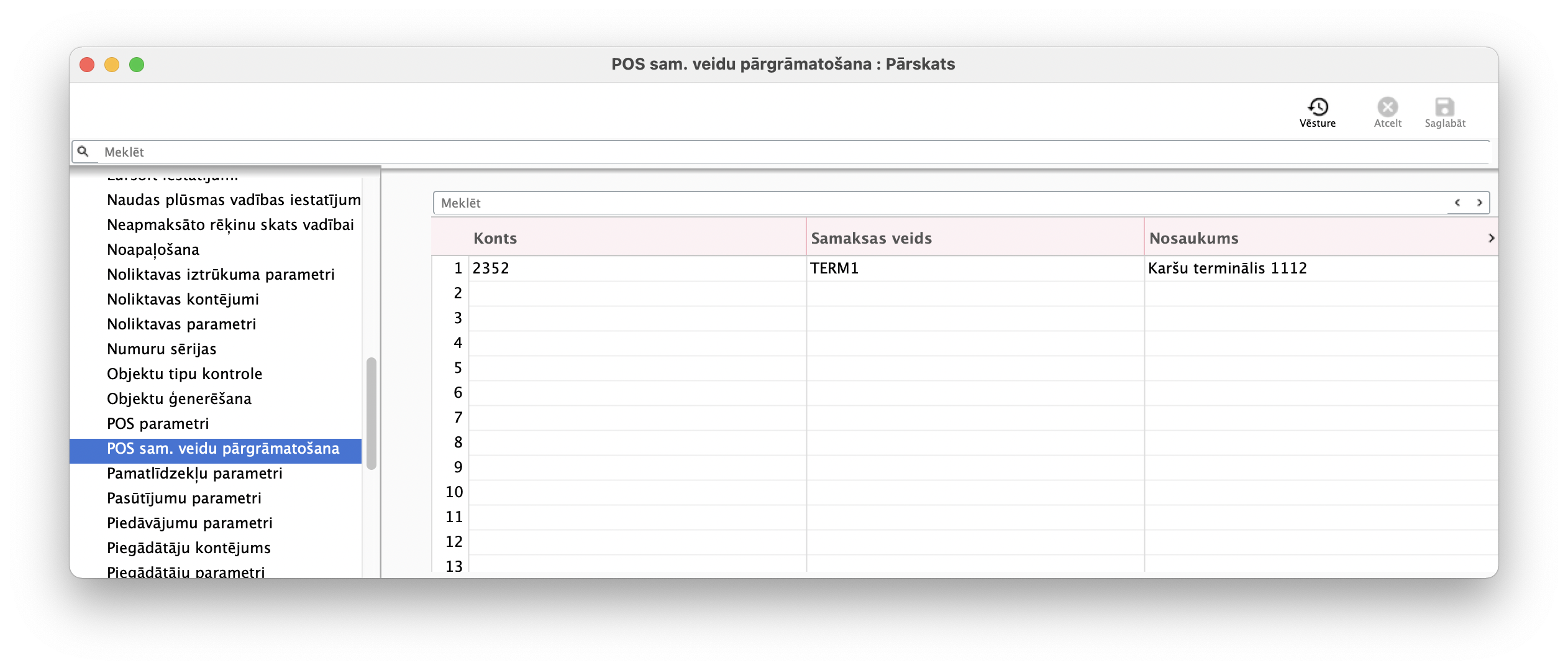1568x670 pixels.
Task: Select Noapaļošana from the settings list
Action: [153, 249]
